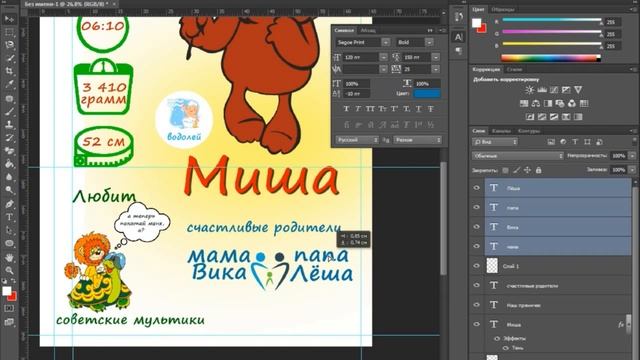Switch to the Каналы tab
The height and width of the screenshot is (360, 640).
pyautogui.click(x=501, y=131)
